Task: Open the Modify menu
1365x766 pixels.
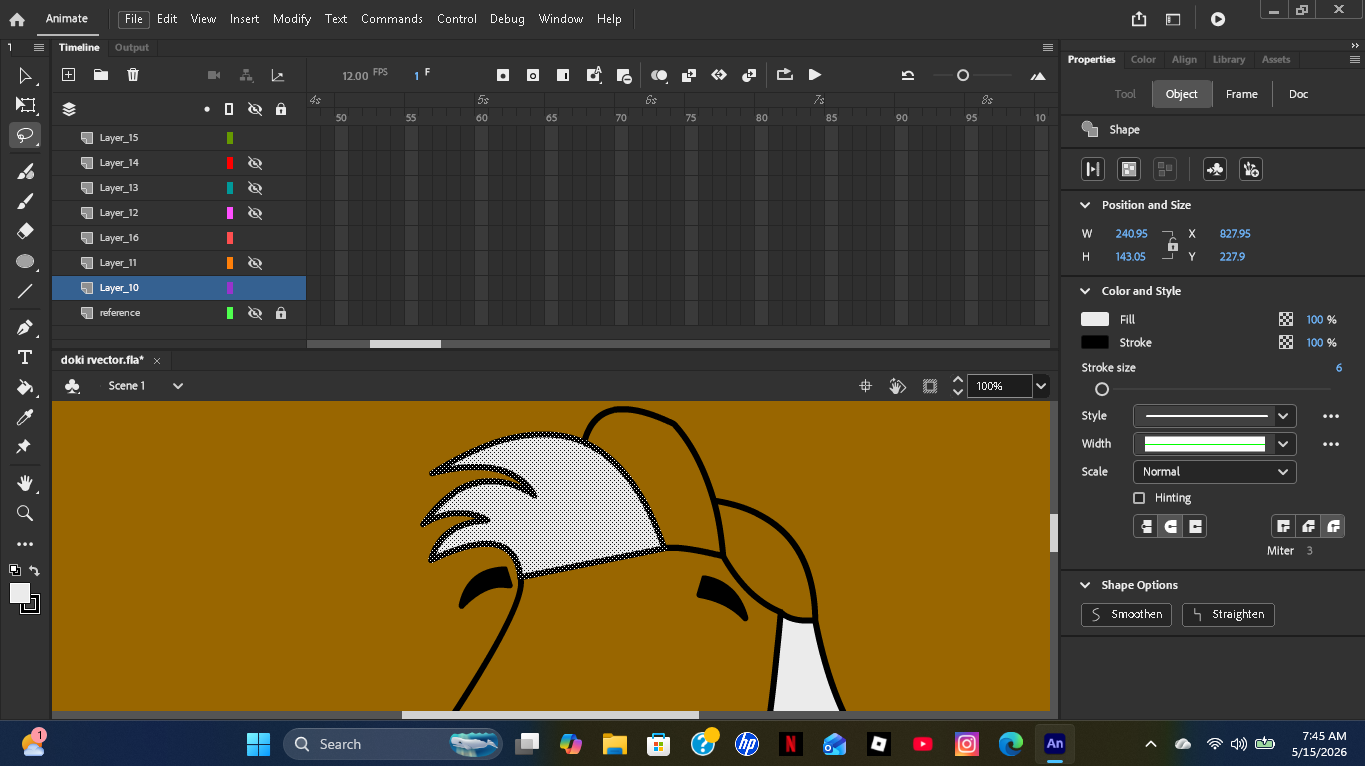Action: pos(292,19)
